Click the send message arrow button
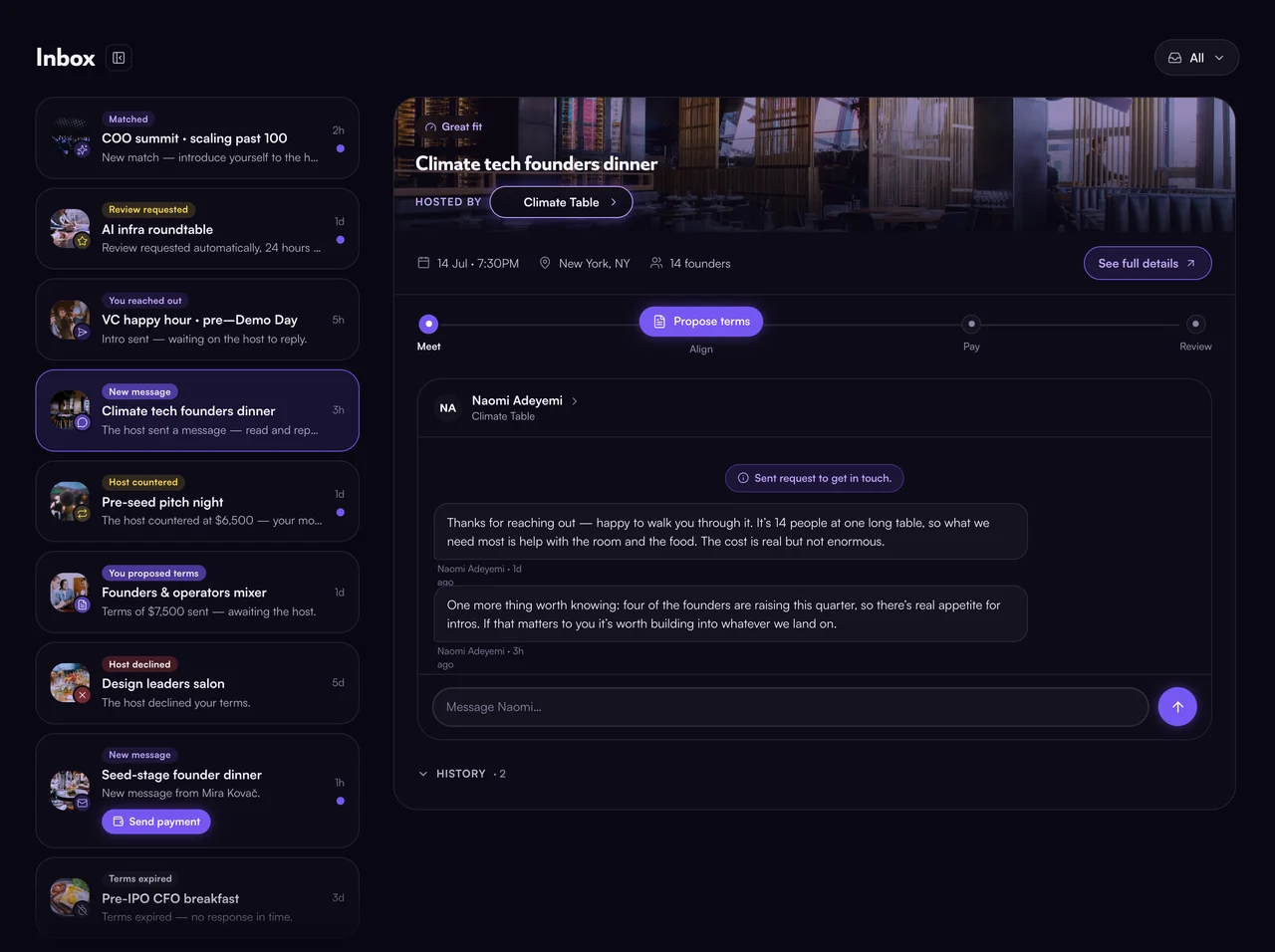Image resolution: width=1275 pixels, height=952 pixels. click(x=1177, y=707)
